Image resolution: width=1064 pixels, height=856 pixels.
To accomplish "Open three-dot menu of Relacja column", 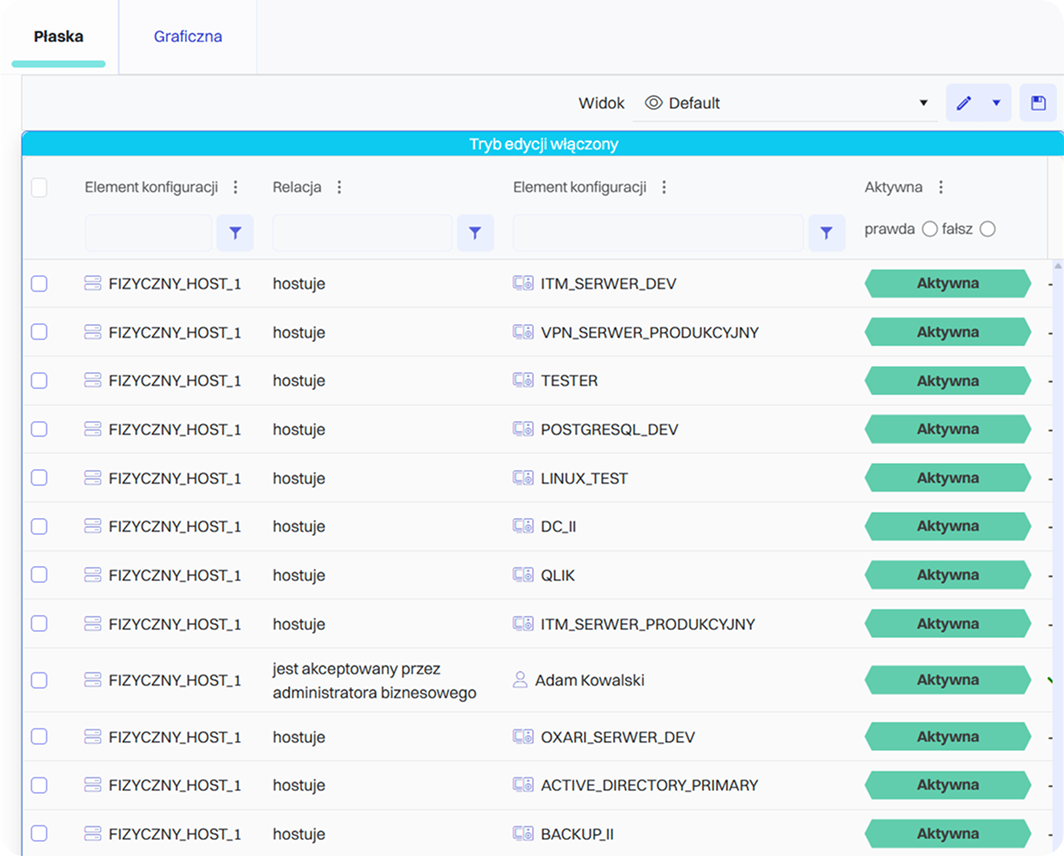I will click(339, 187).
